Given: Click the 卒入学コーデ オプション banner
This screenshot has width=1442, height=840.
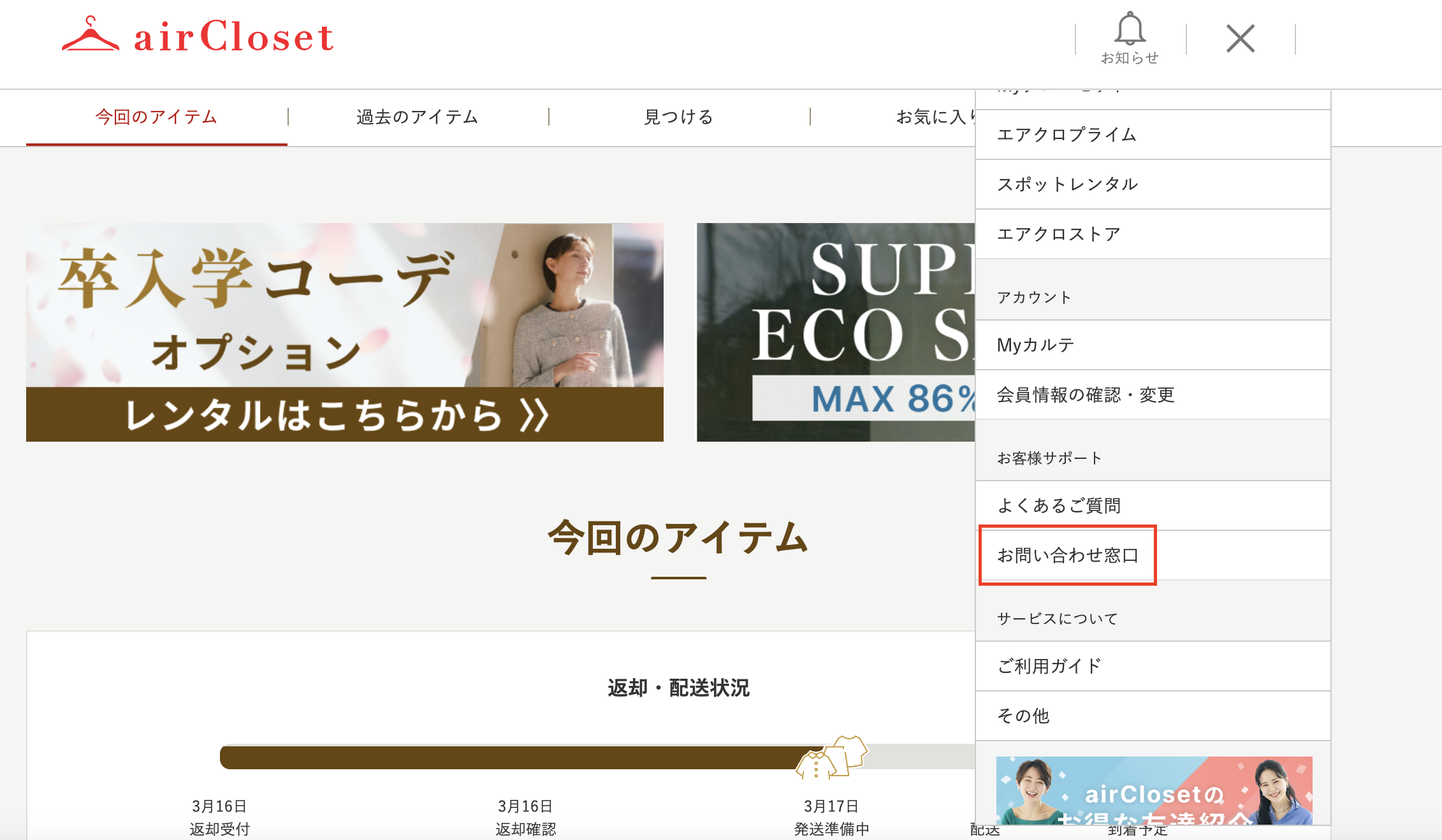Looking at the screenshot, I should (344, 332).
